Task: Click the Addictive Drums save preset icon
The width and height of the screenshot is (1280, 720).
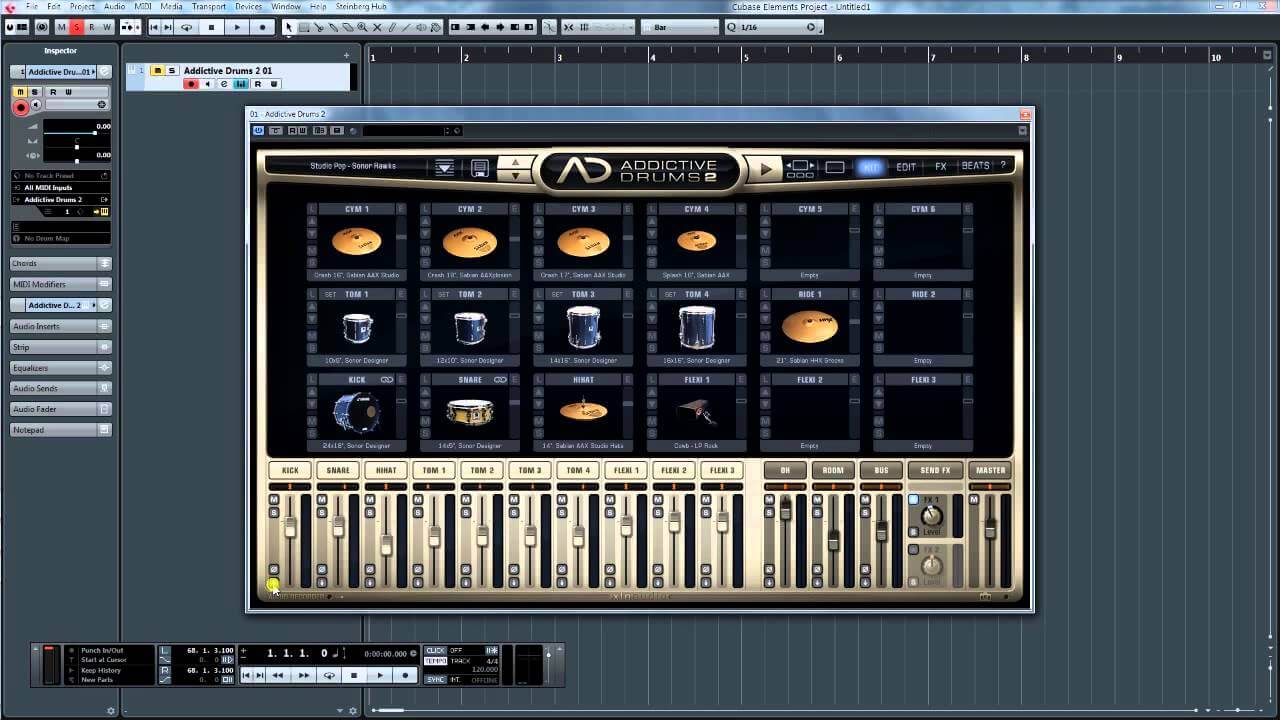Action: (x=480, y=168)
